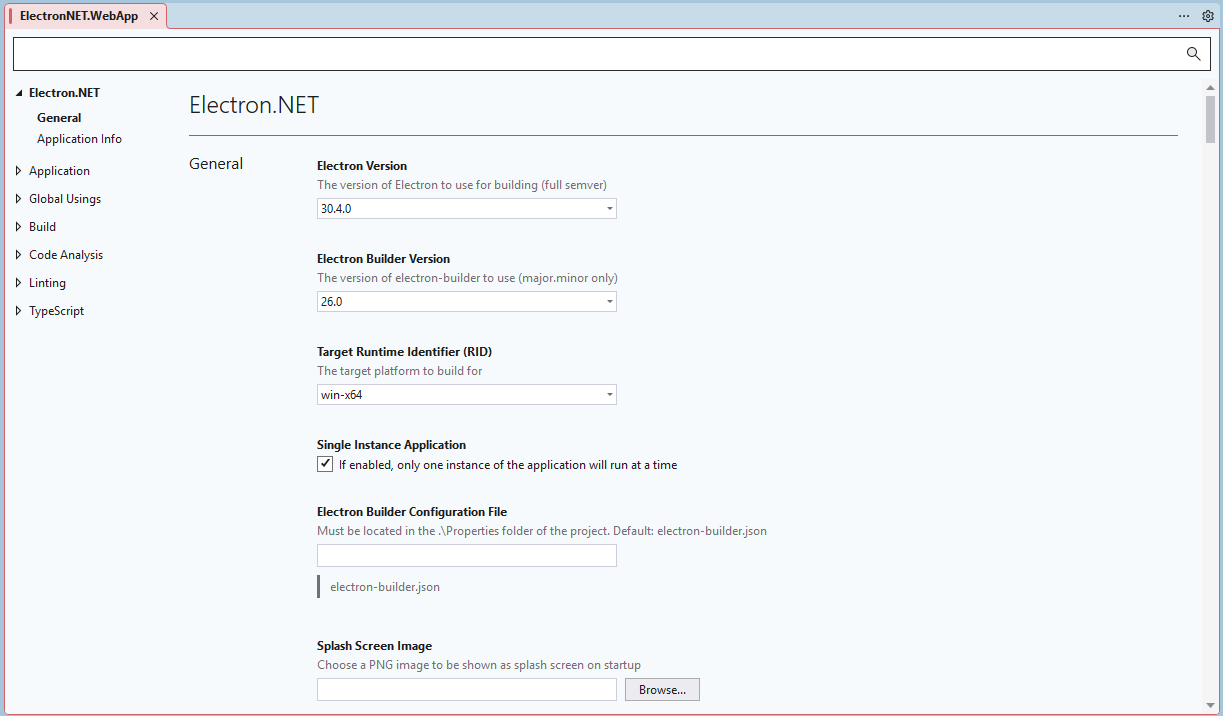Collapse the Electron.NET section
The width and height of the screenshot is (1223, 716).
18,92
